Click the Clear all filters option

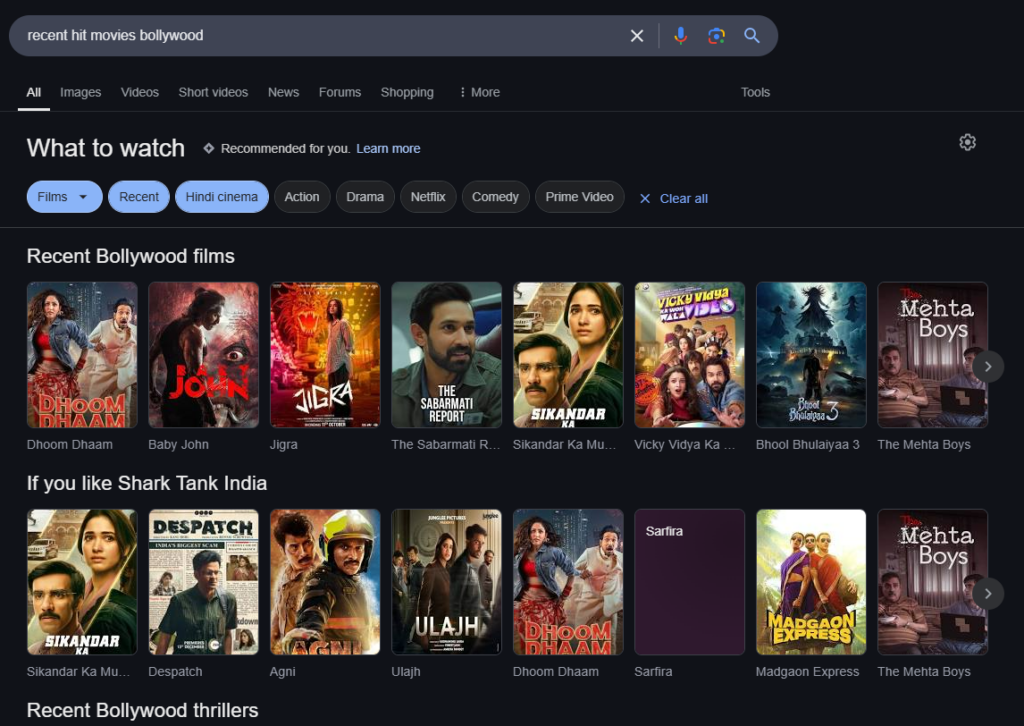click(674, 198)
